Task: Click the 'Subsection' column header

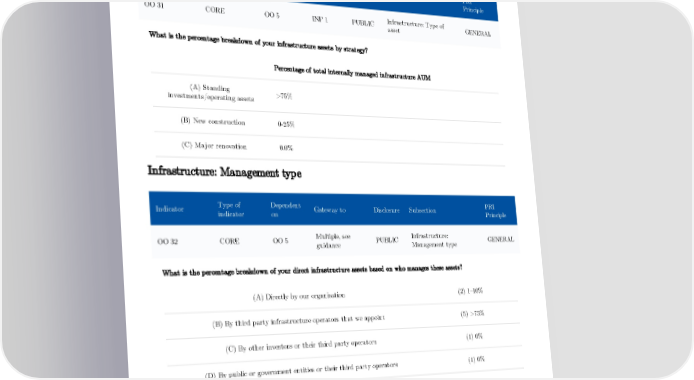Action: tap(422, 211)
